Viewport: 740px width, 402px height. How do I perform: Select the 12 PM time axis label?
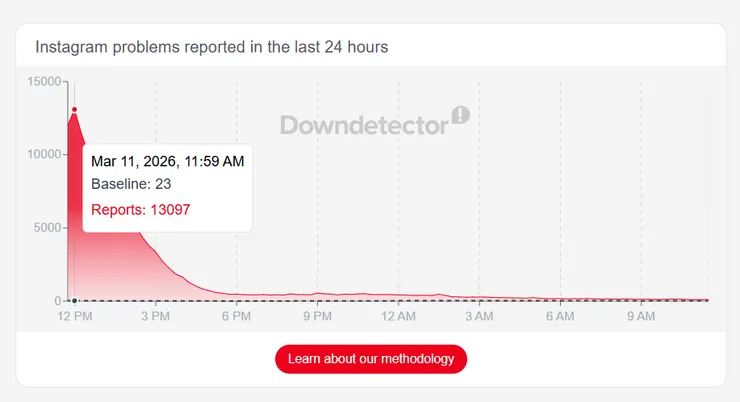click(x=74, y=317)
